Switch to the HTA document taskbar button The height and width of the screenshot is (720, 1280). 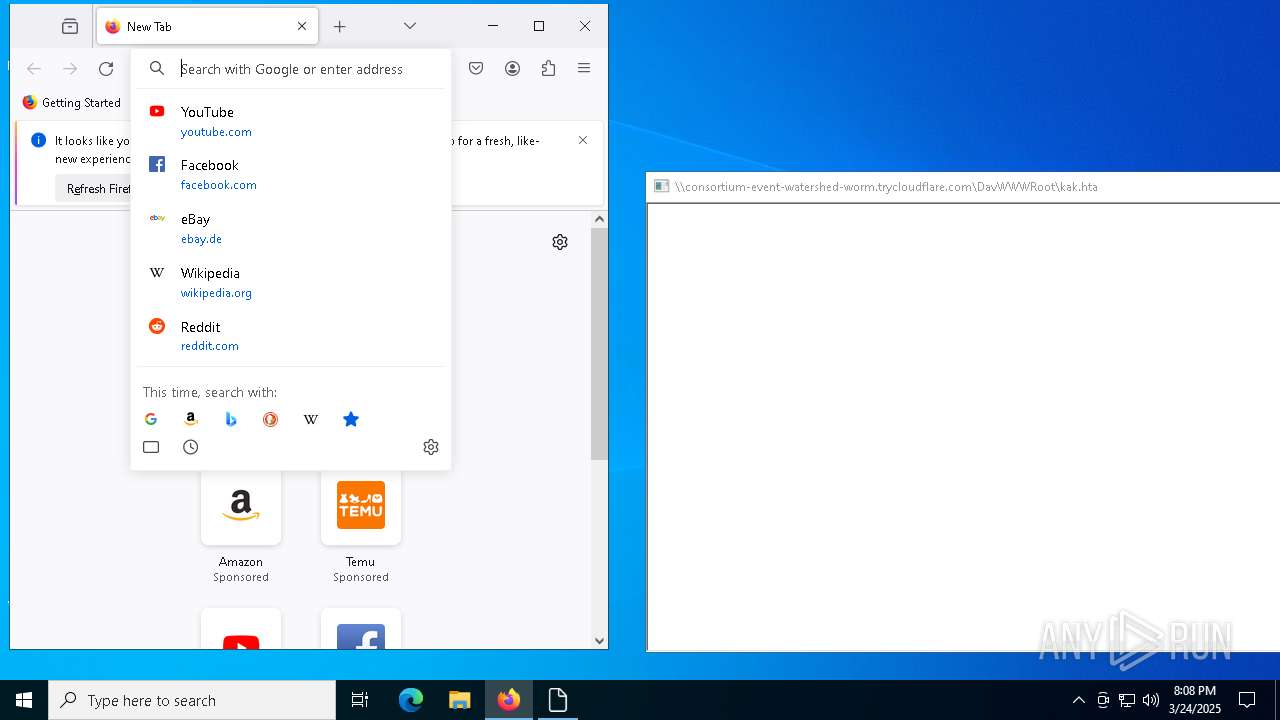pyautogui.click(x=558, y=700)
